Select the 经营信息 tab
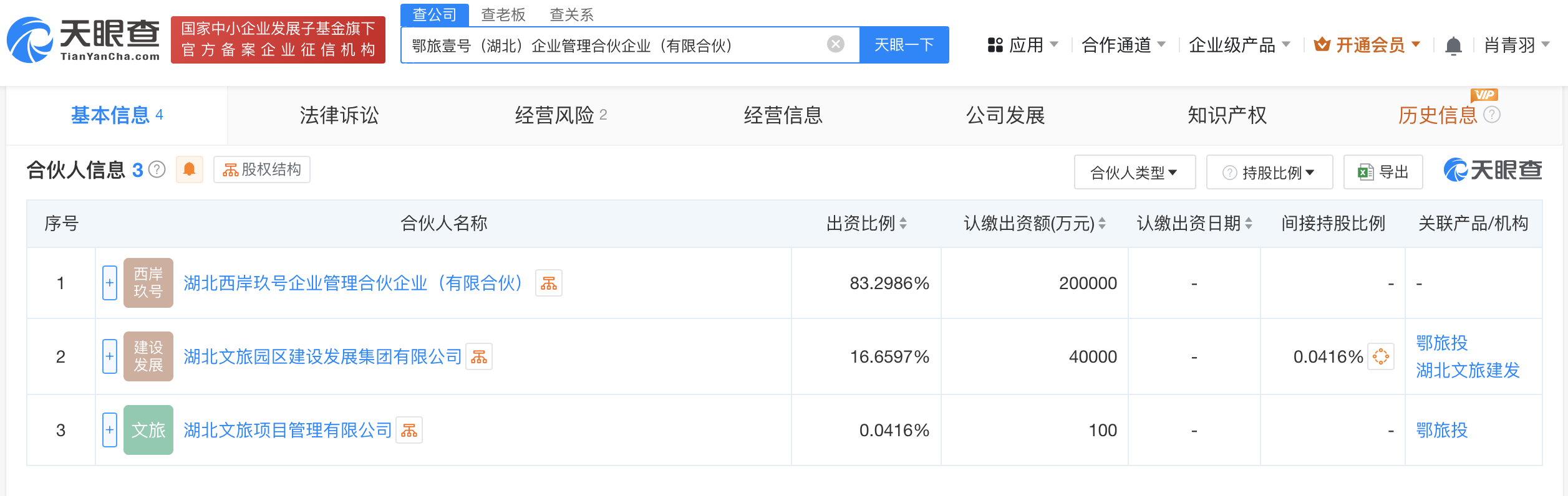1568x496 pixels. click(783, 115)
